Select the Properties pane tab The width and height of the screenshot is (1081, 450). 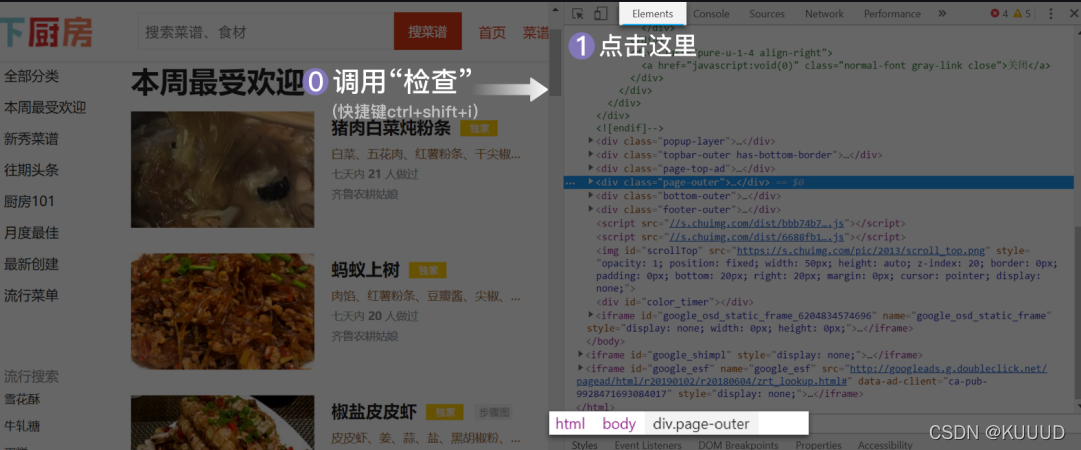(818, 445)
